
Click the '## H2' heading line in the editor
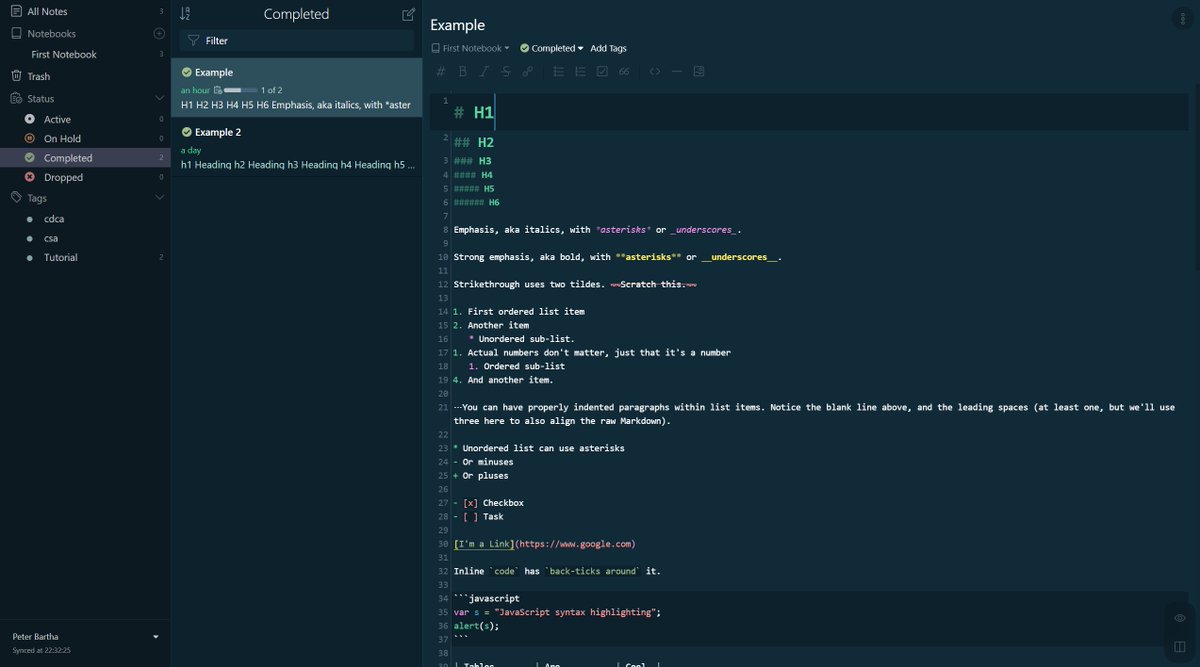474,142
